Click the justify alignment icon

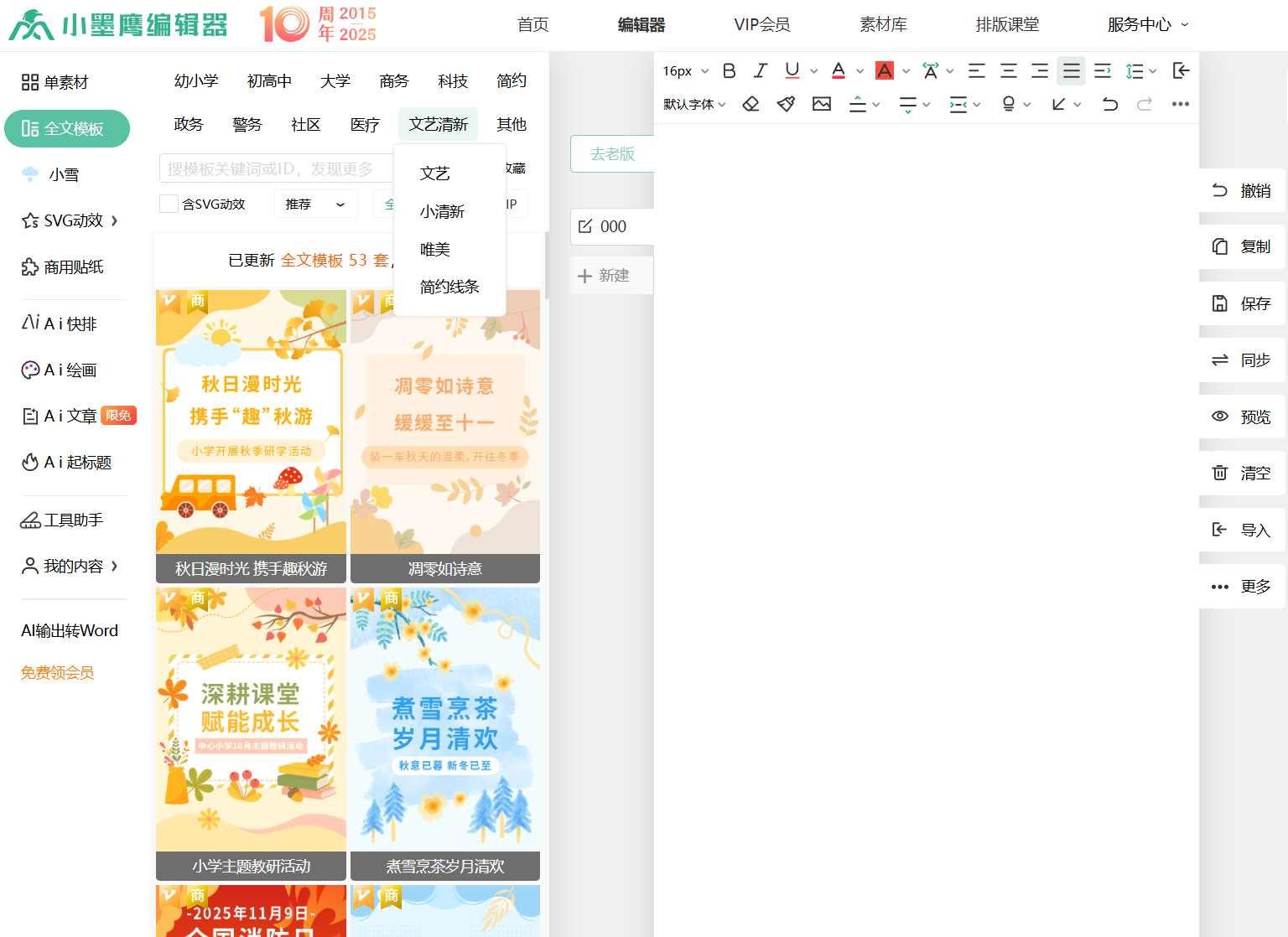(1071, 71)
